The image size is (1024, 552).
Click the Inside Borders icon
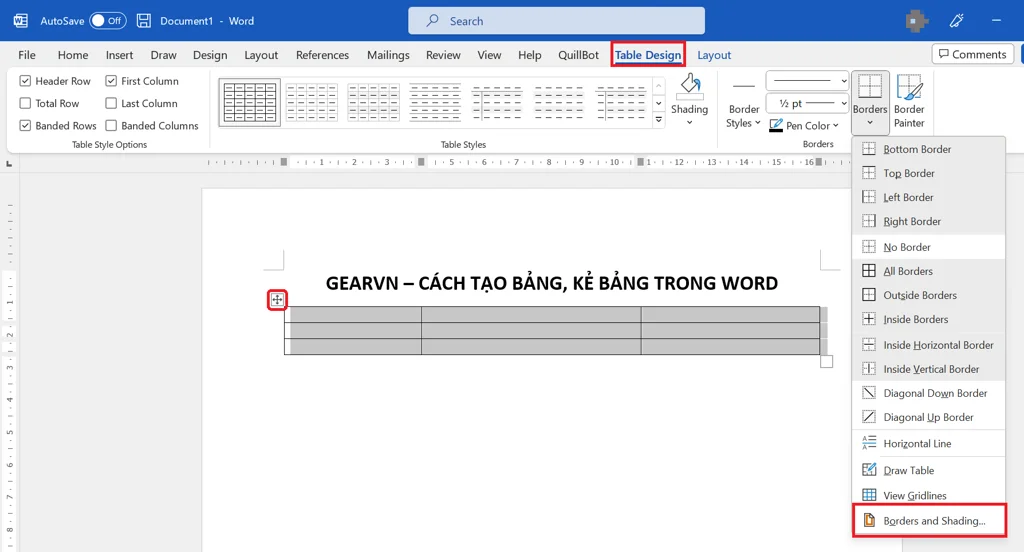pyautogui.click(x=869, y=319)
